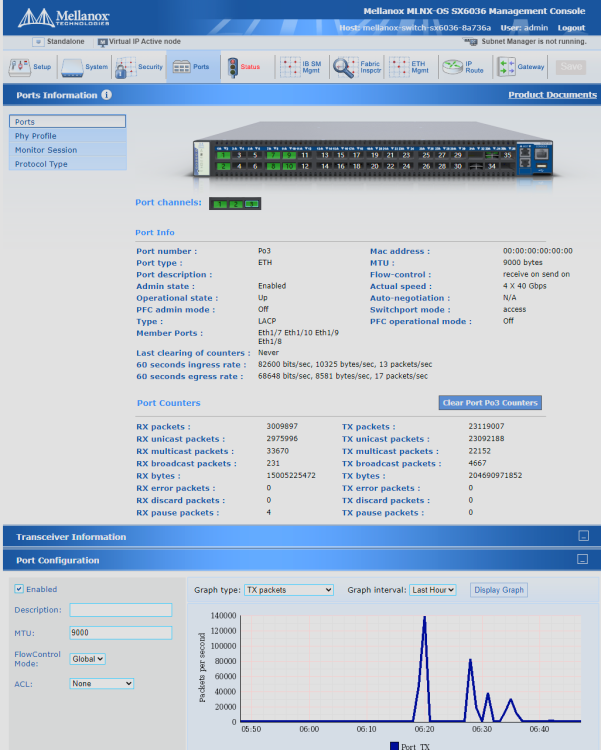The width and height of the screenshot is (601, 750).
Task: Click the host name mellanox-switch-sx6036-8a736a
Action: coord(427,28)
